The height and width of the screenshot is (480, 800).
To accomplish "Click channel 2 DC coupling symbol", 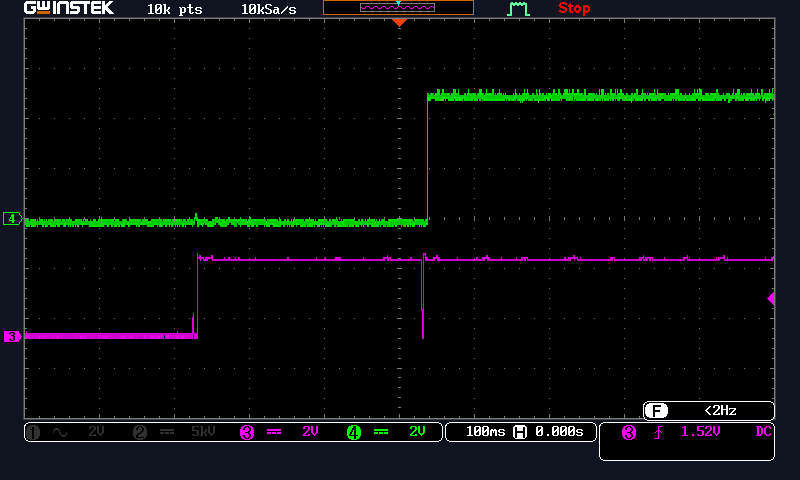I will (x=167, y=432).
